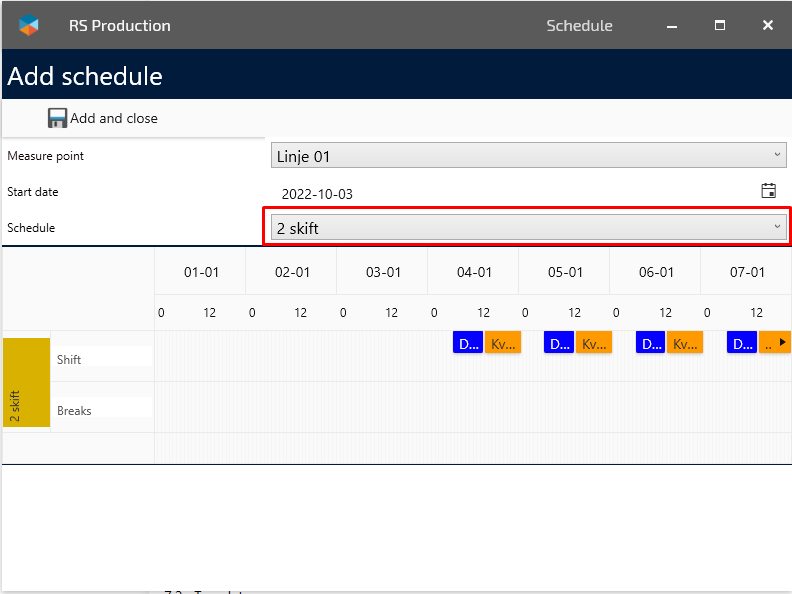Open the Start date calendar picker
The width and height of the screenshot is (792, 594).
768,191
